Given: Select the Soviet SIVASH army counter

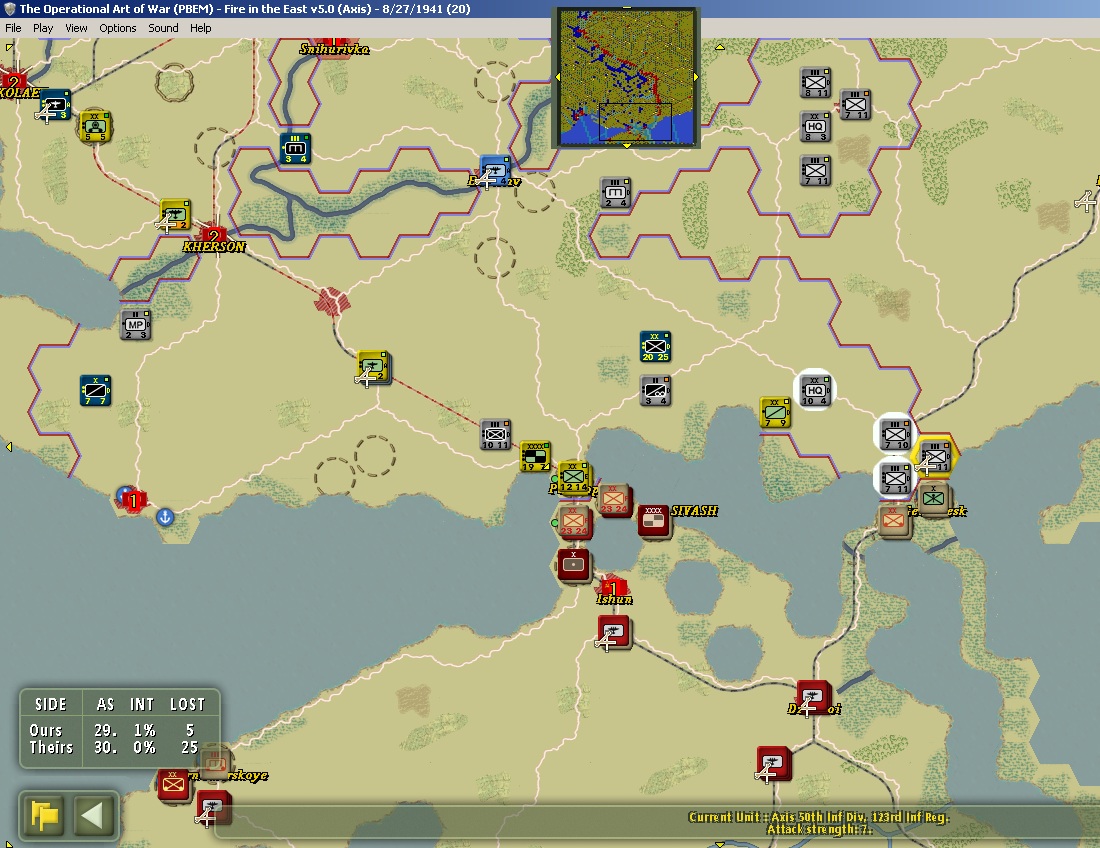Looking at the screenshot, I should (654, 521).
